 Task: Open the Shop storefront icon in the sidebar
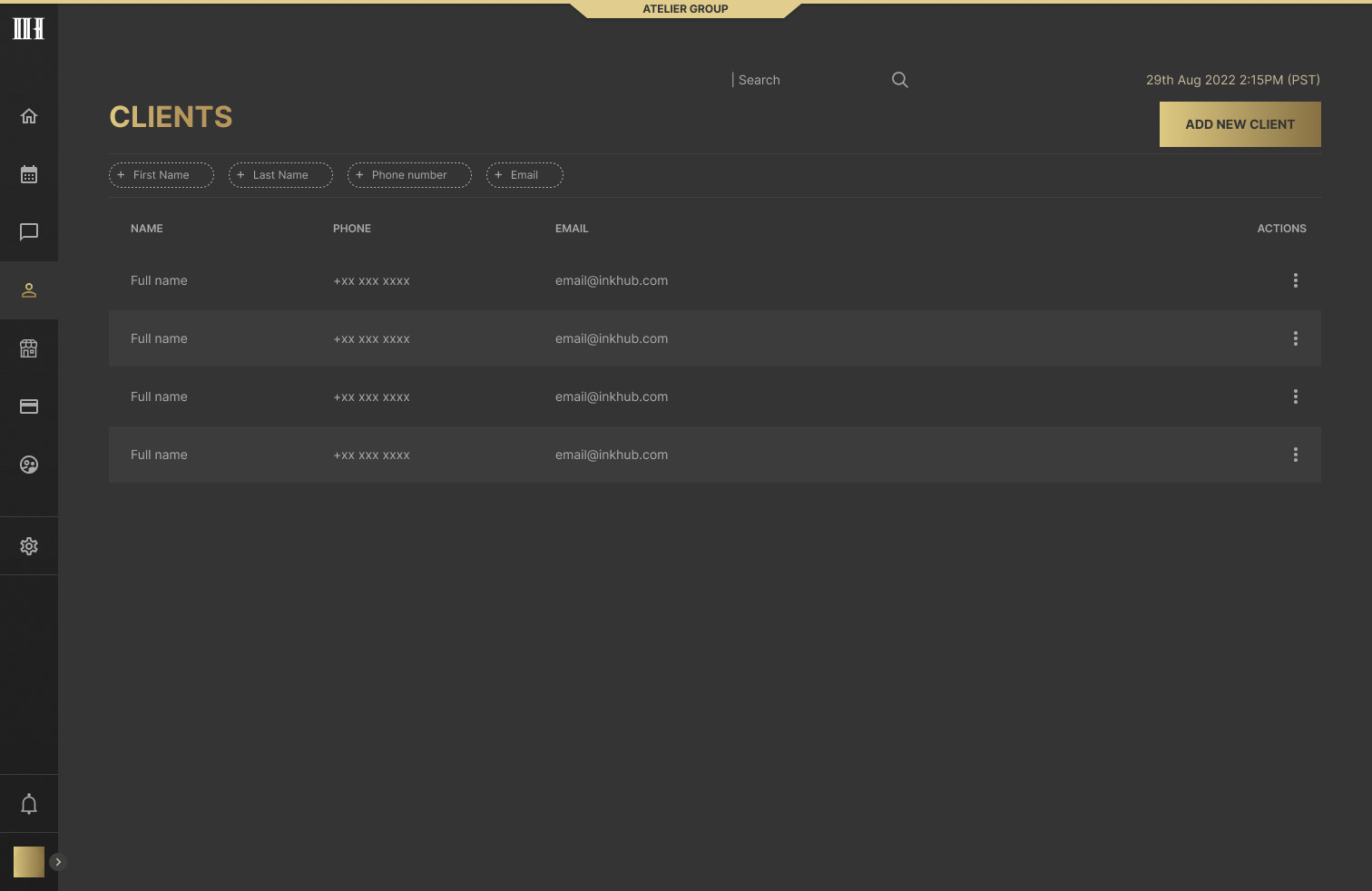coord(29,348)
